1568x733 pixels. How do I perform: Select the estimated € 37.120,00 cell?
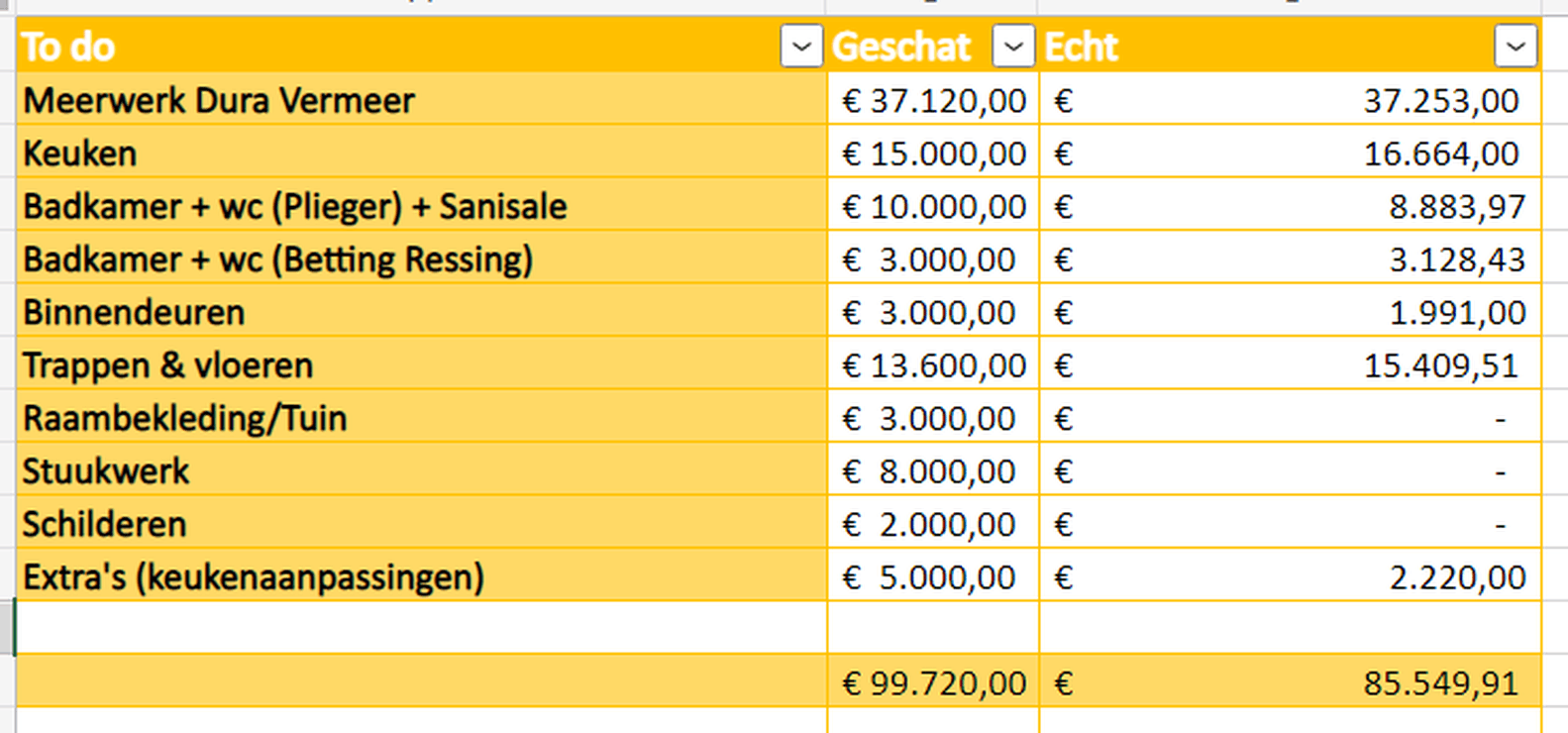(933, 100)
